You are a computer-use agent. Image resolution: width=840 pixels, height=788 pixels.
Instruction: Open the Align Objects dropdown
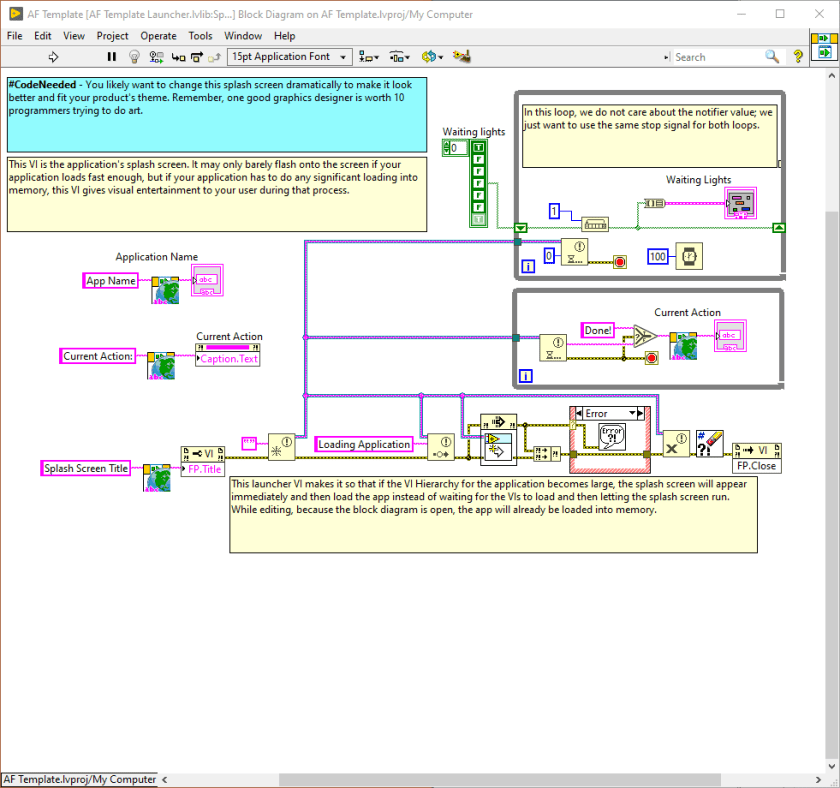[x=369, y=57]
